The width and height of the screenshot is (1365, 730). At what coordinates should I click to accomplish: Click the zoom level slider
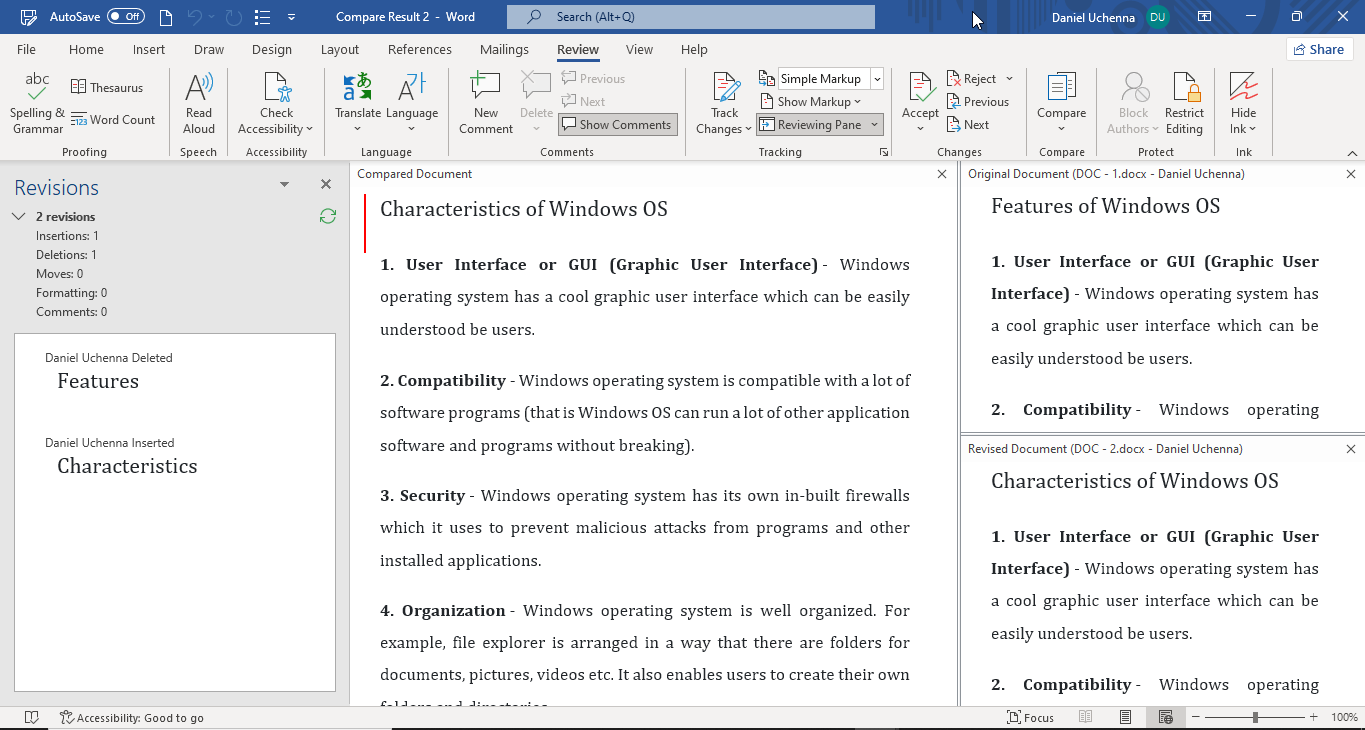coord(1253,717)
